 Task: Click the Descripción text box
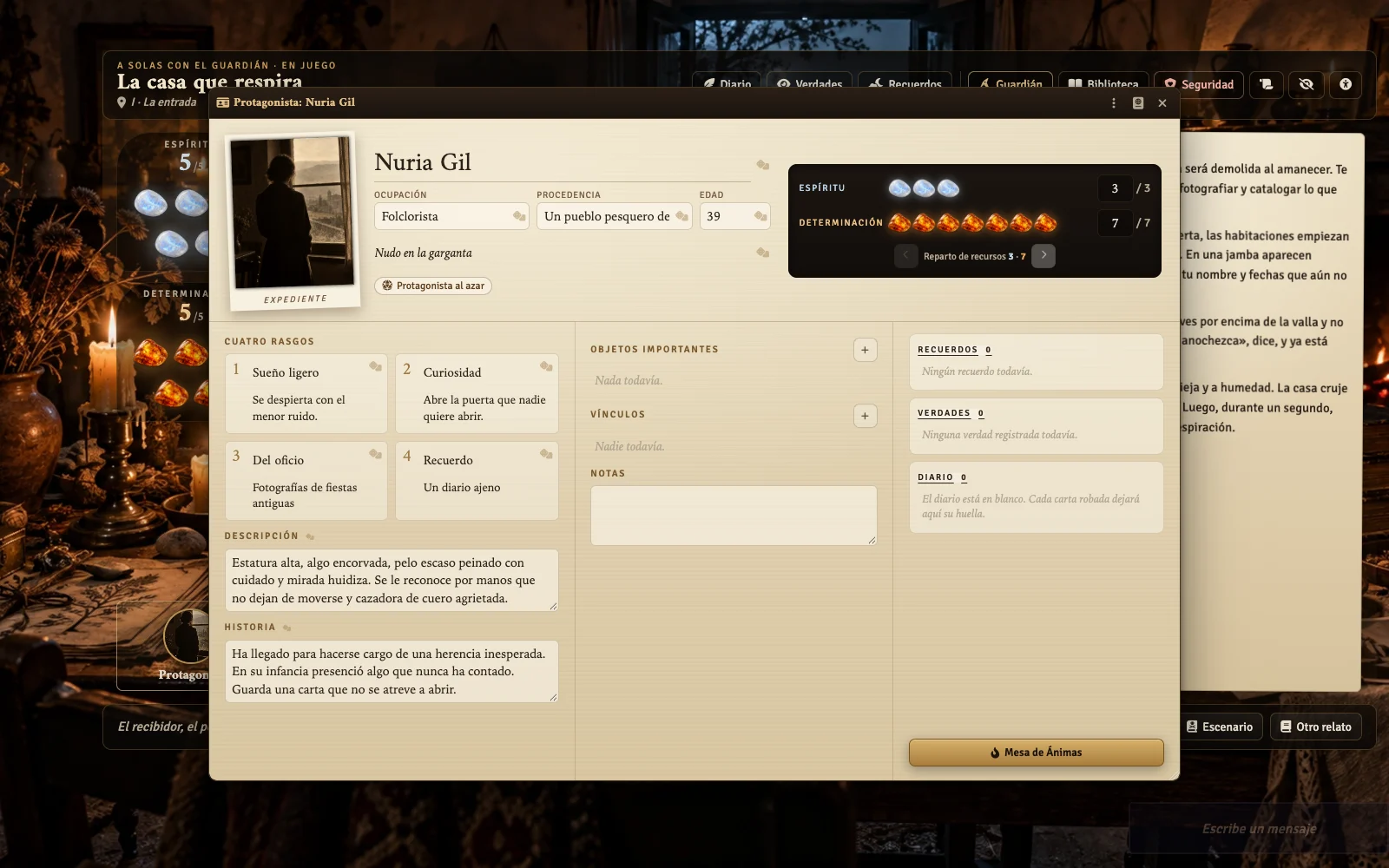coord(392,580)
